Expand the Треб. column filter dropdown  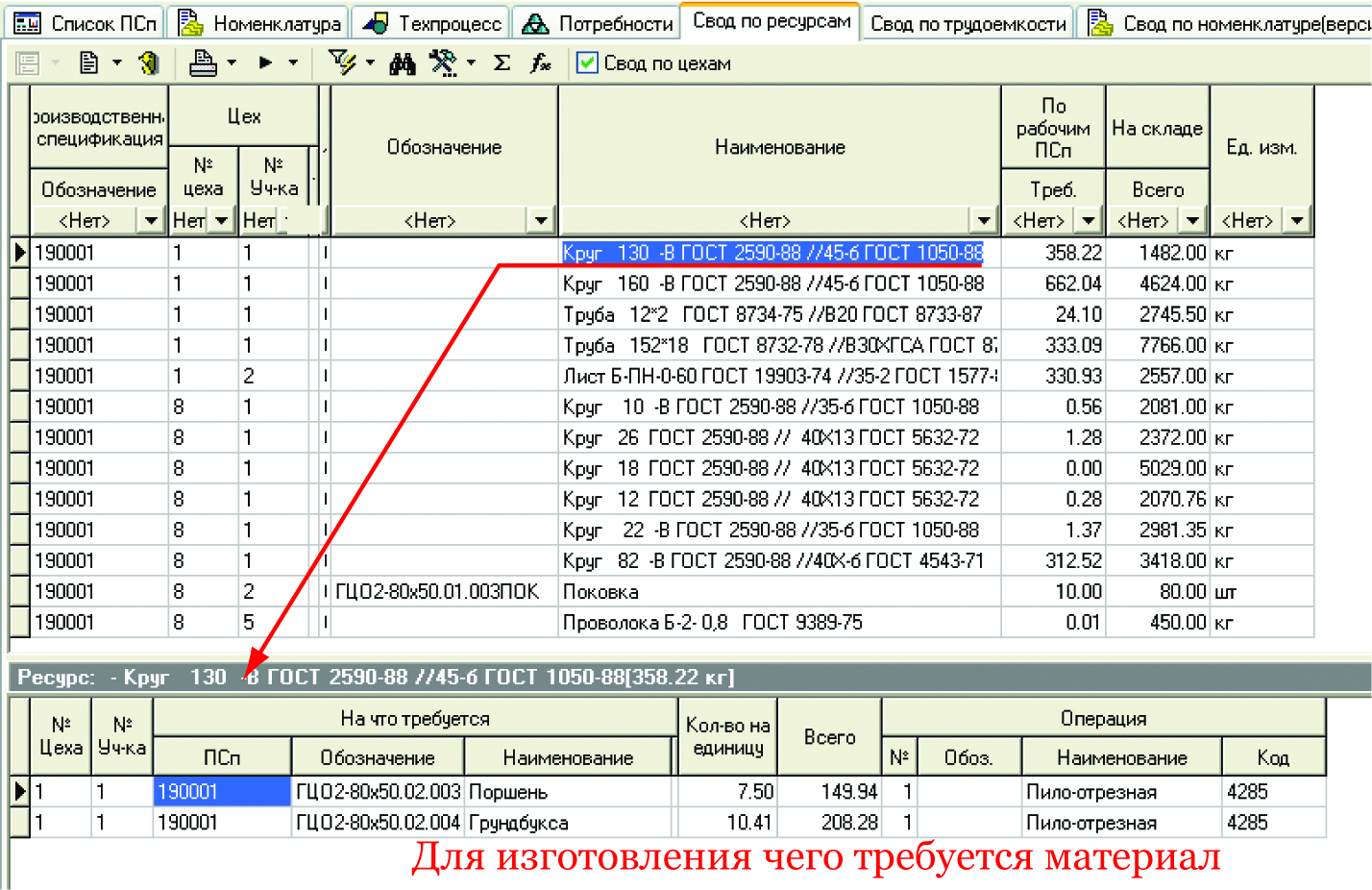pos(1088,221)
